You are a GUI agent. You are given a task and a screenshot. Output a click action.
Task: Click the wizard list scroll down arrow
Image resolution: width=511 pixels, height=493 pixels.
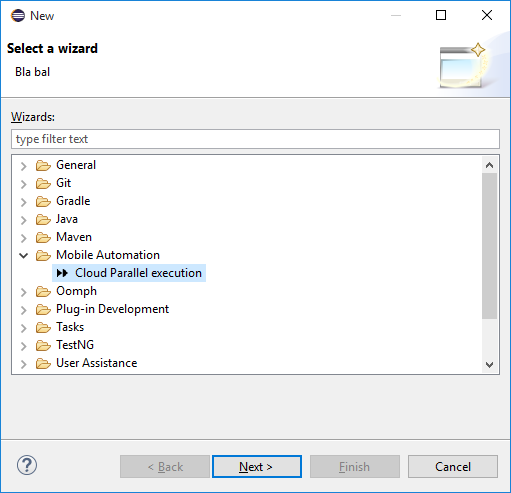(489, 364)
